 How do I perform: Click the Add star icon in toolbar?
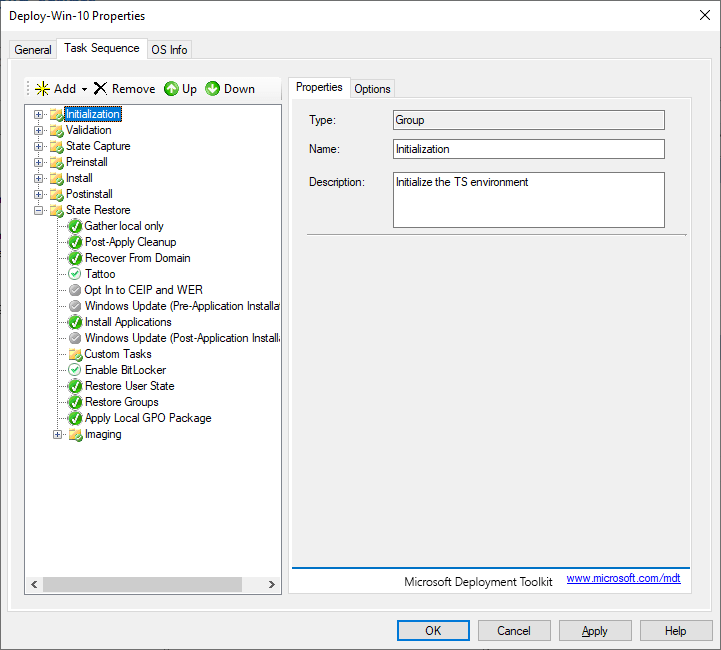coord(42,89)
